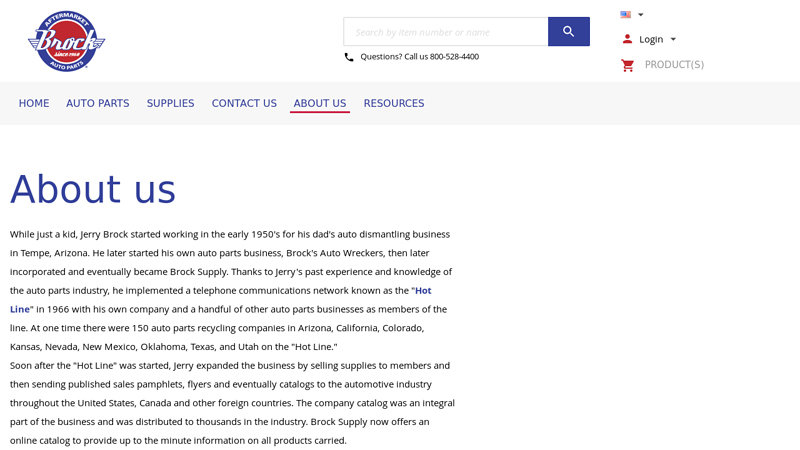The width and height of the screenshot is (800, 450).
Task: Click the phone handset icon
Action: point(349,57)
